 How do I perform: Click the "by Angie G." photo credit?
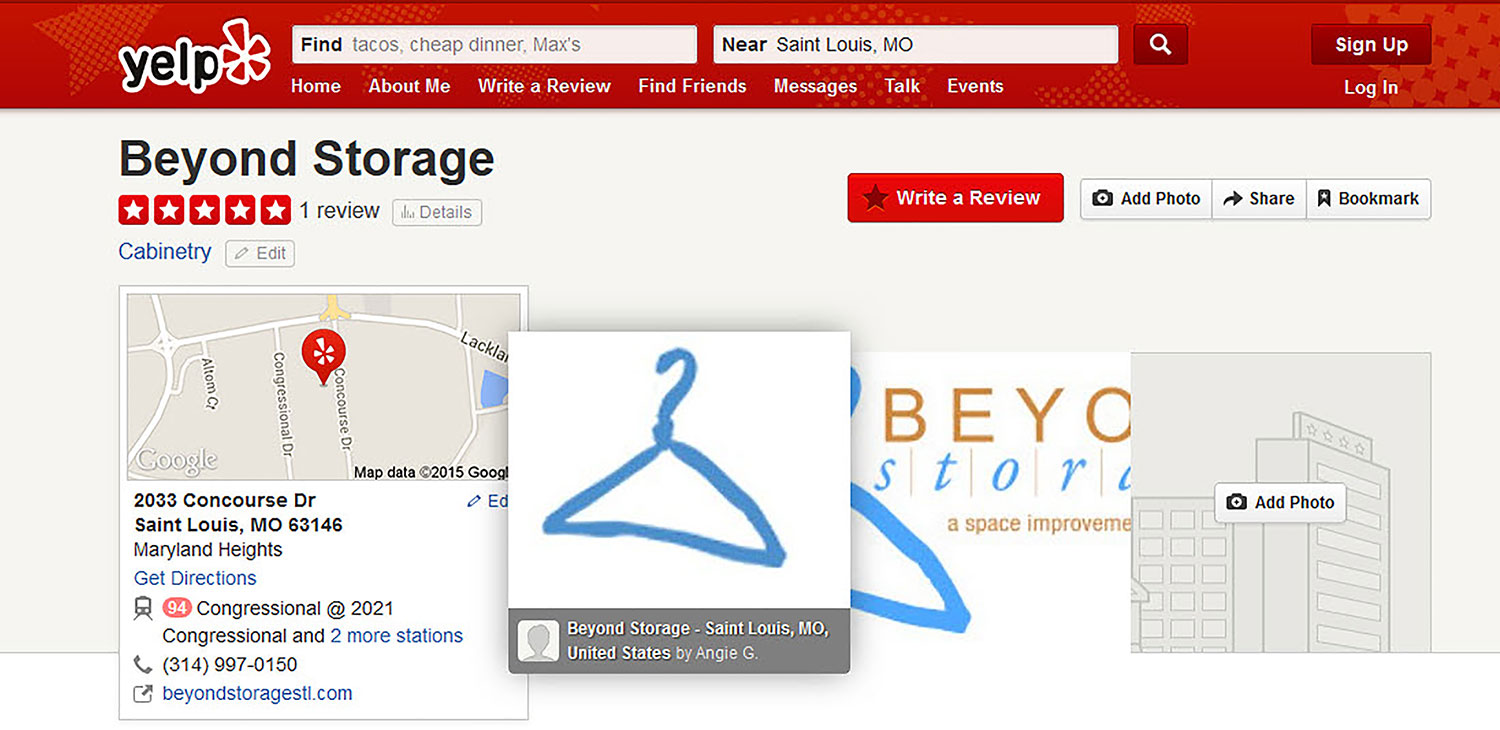pos(715,653)
